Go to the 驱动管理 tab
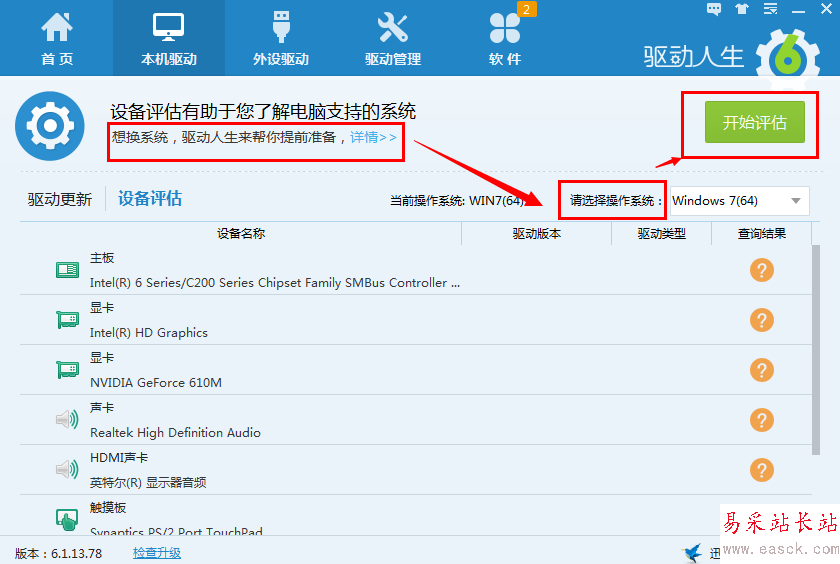840x564 pixels. click(x=393, y=39)
